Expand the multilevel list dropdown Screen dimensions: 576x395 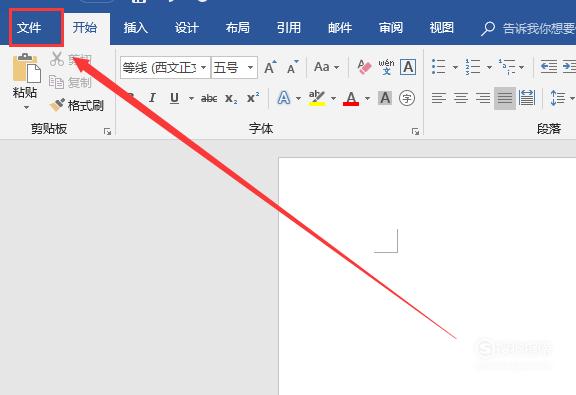[x=522, y=67]
